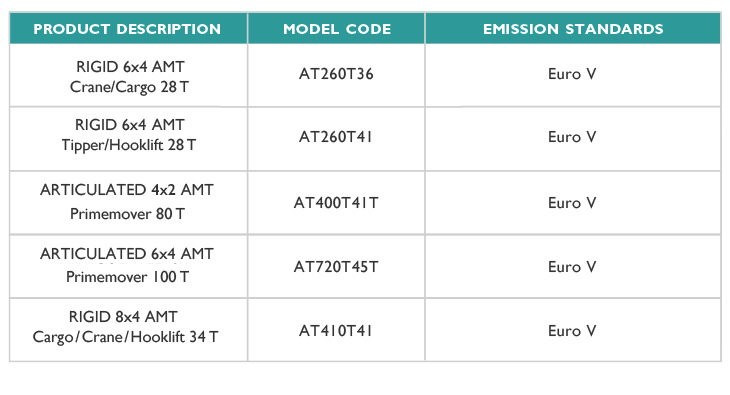
Task: Select the RIGID 6x4 AMT Crane/Cargo 28 T cell
Action: coord(128,76)
